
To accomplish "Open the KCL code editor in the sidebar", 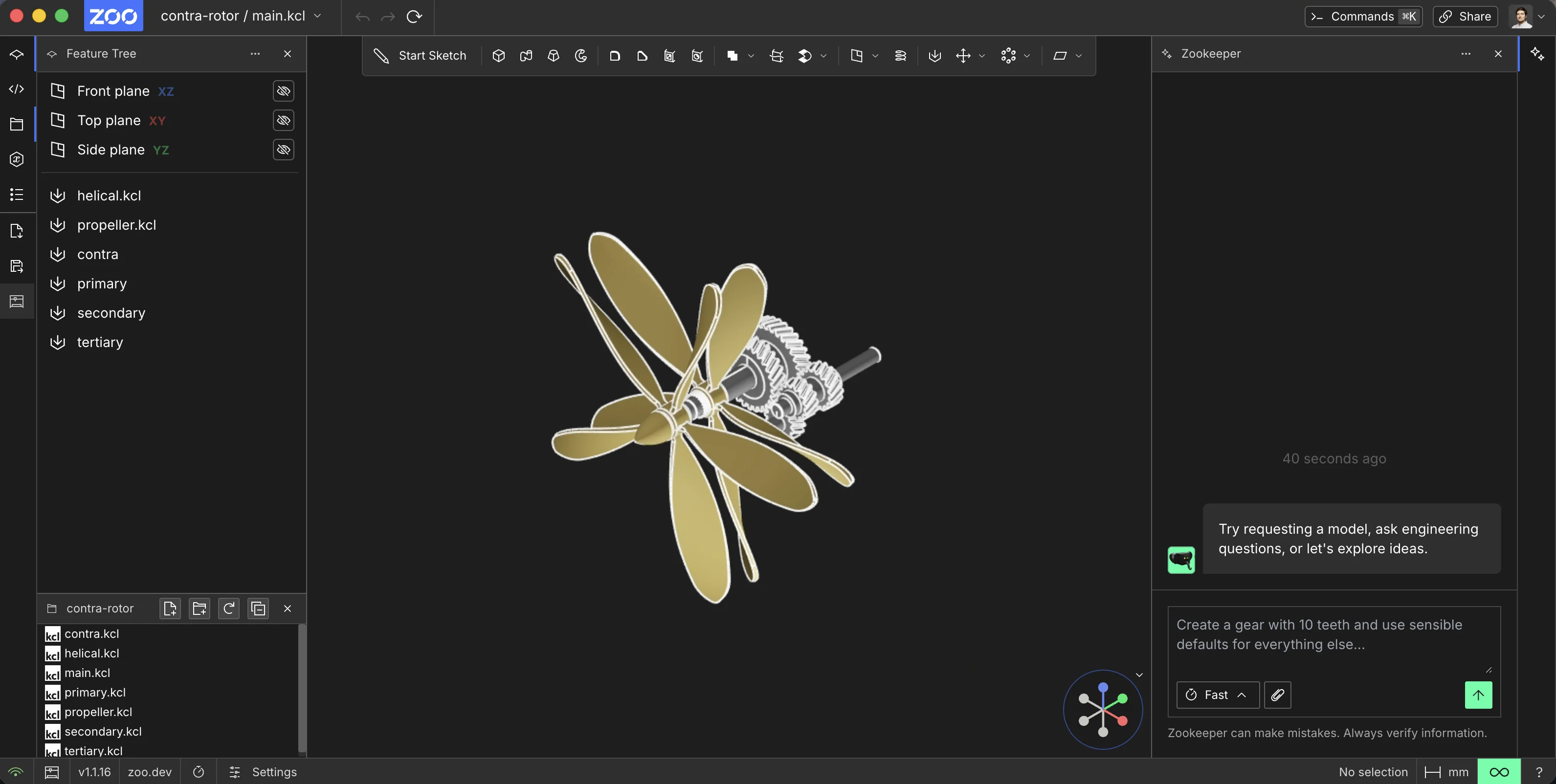I will click(16, 89).
